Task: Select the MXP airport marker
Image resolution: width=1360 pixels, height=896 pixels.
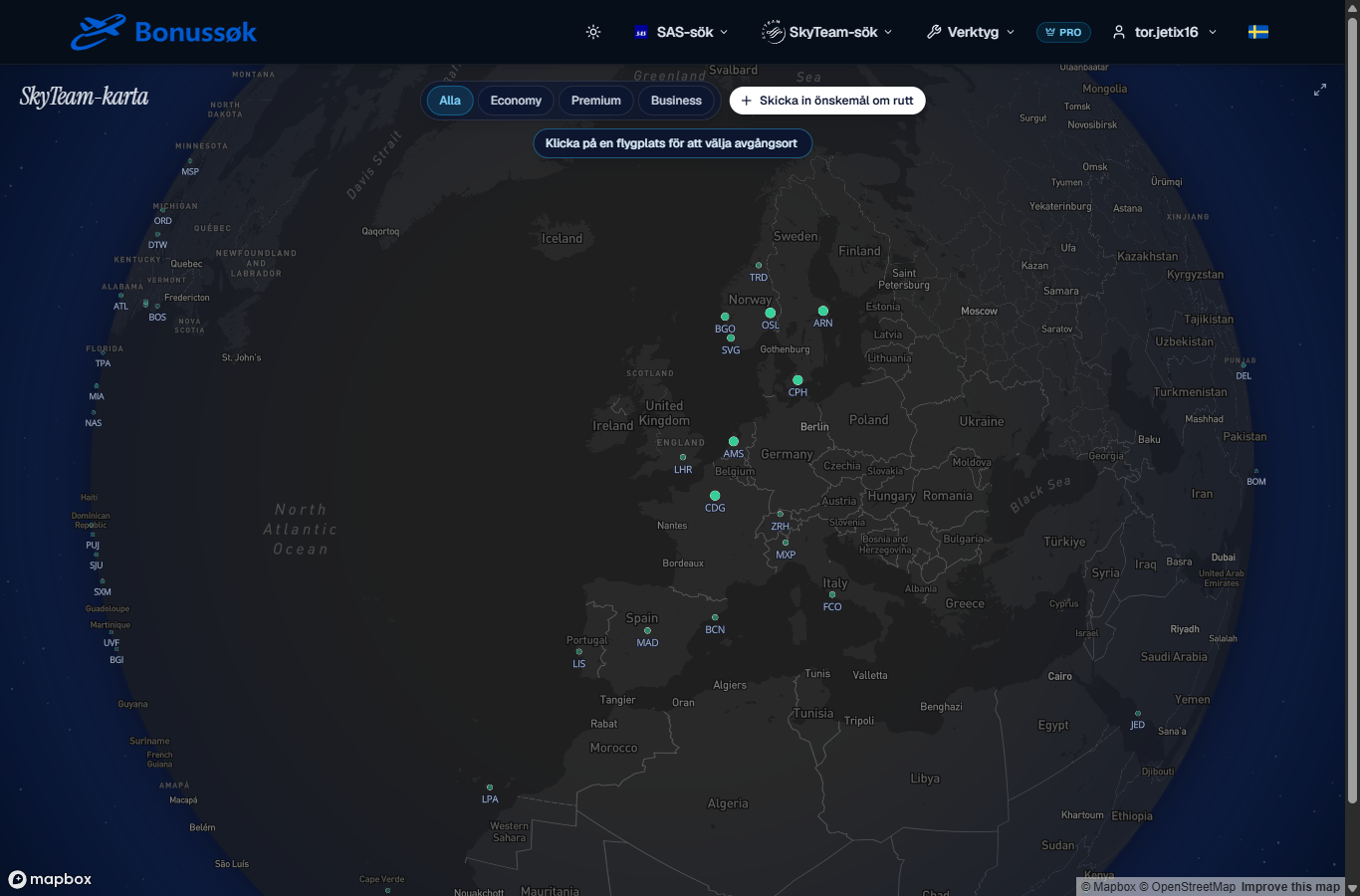Action: coord(786,543)
